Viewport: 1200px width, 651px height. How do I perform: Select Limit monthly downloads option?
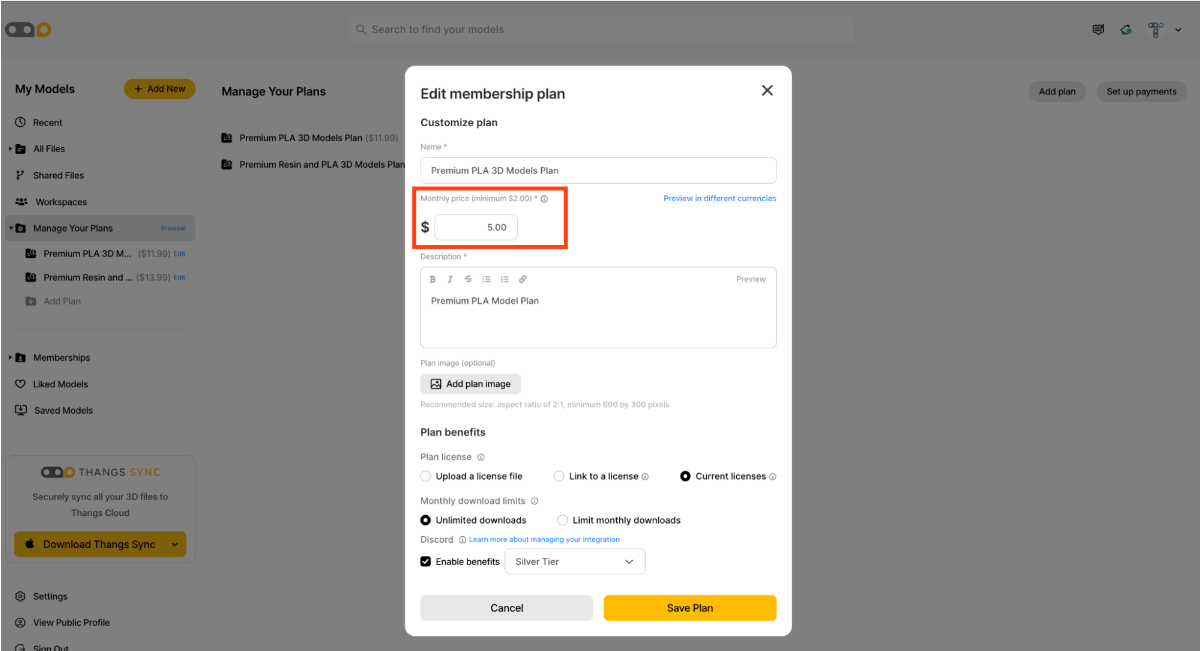pos(619,520)
